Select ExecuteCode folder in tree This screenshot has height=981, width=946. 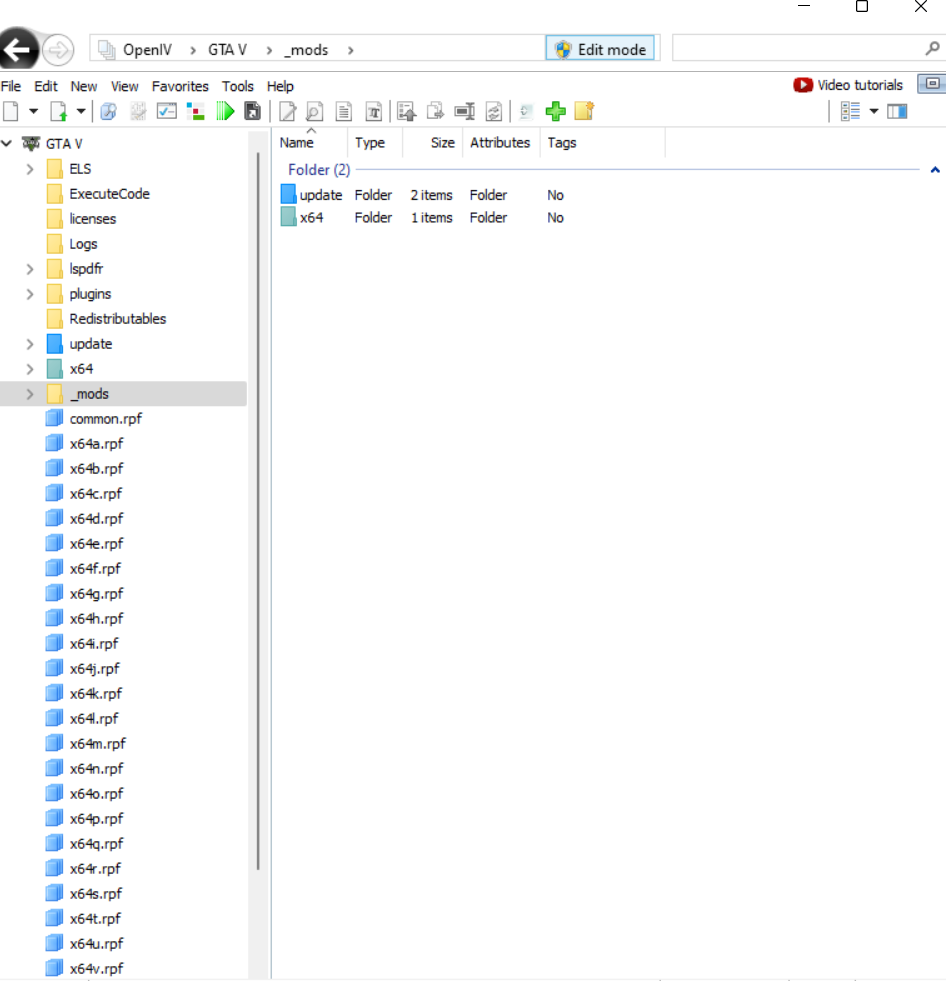(x=98, y=194)
